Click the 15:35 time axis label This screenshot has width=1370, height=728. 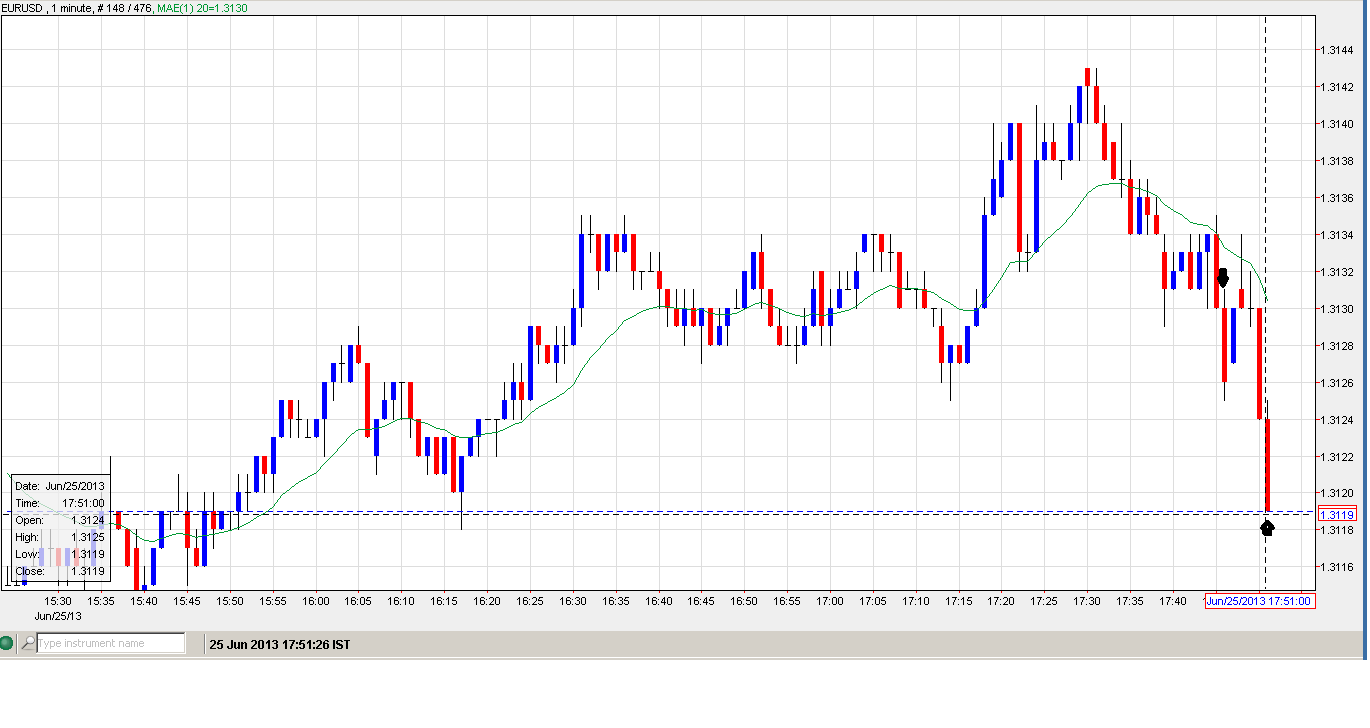click(x=101, y=601)
